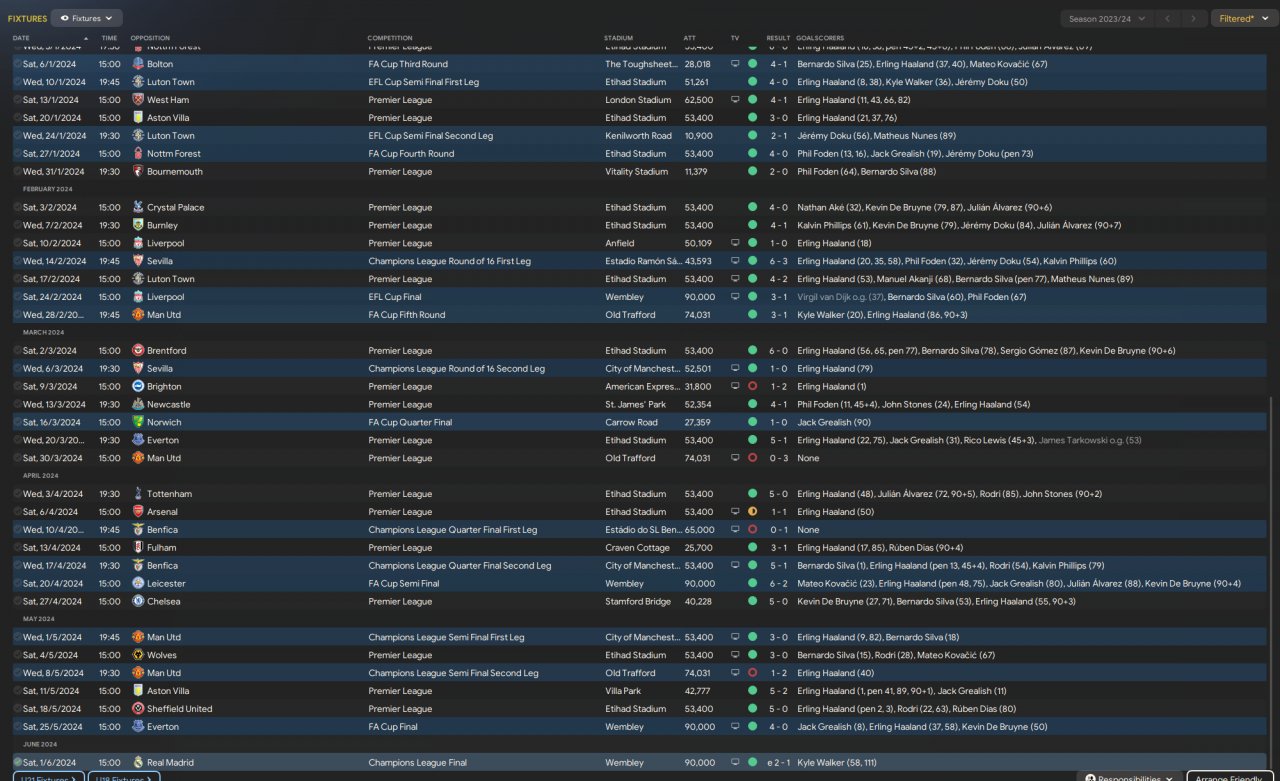Toggle the selection circle for the Real Madrid fixture
Screen dimensions: 1280x781
[17, 763]
